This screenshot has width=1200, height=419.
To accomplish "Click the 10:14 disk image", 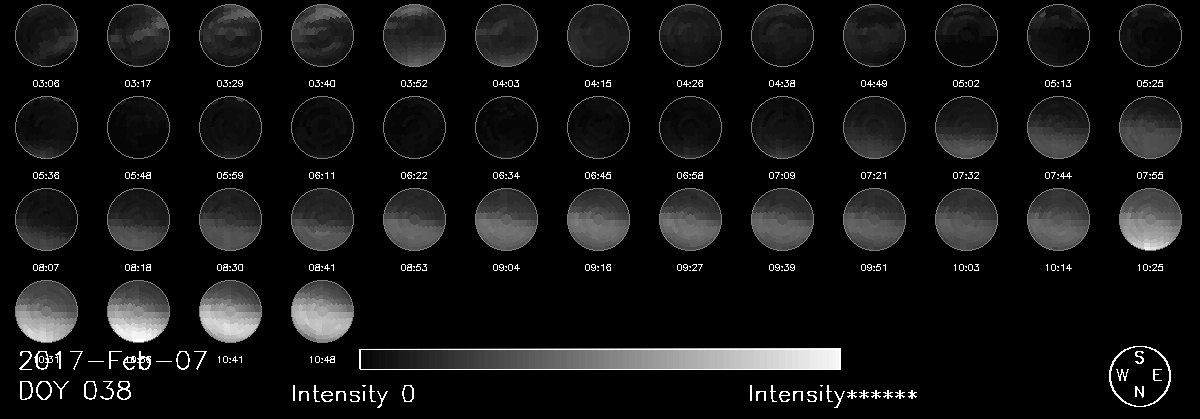I will pos(1058,219).
